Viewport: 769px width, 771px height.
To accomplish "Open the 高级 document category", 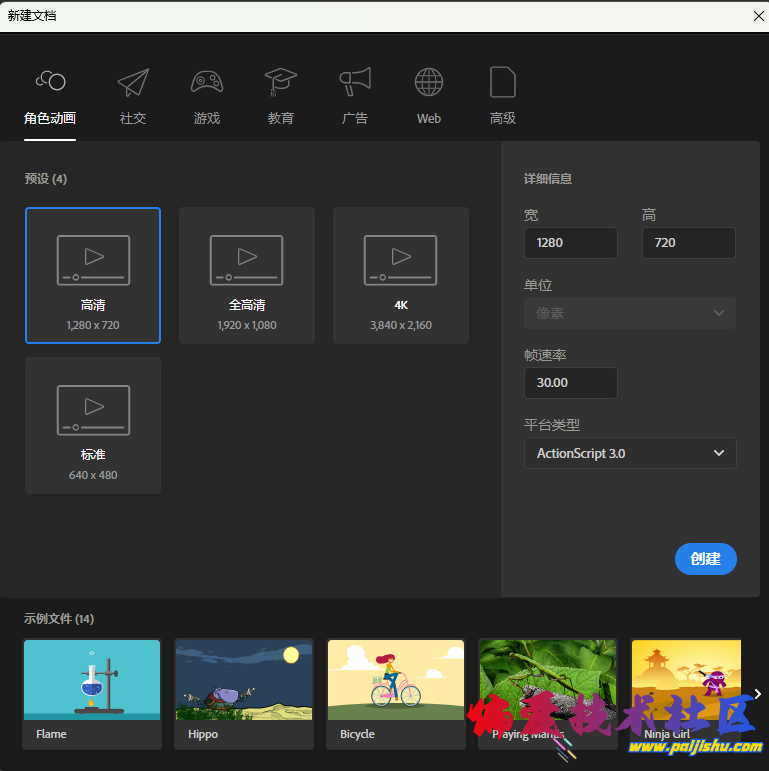I will (503, 82).
